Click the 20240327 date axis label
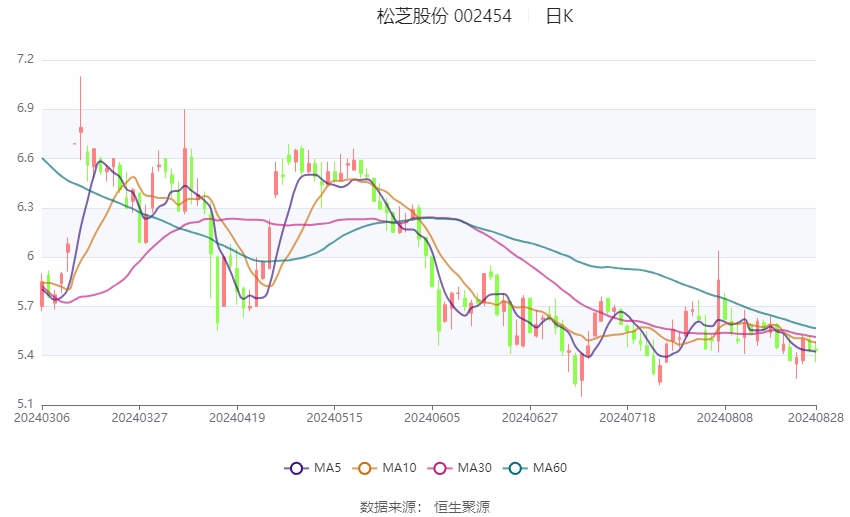The image size is (850, 517). (x=139, y=418)
